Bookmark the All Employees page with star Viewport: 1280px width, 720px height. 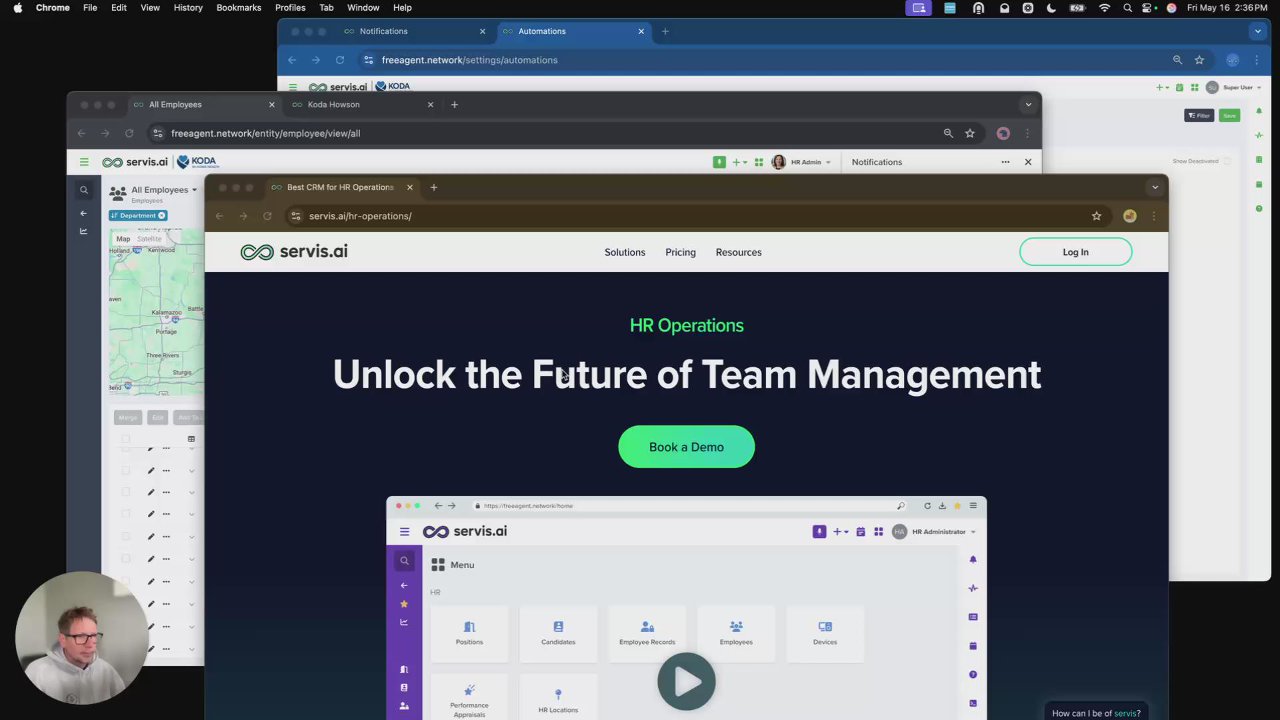[x=969, y=133]
